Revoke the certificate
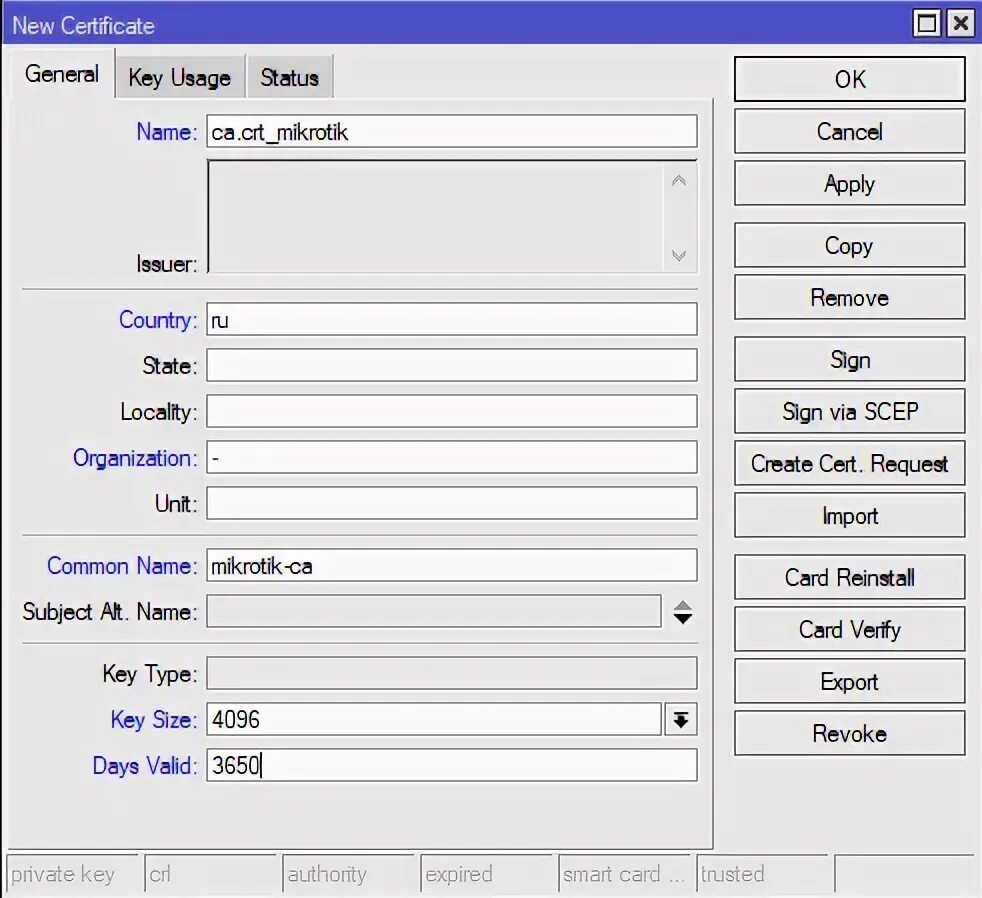Image resolution: width=982 pixels, height=898 pixels. click(849, 733)
